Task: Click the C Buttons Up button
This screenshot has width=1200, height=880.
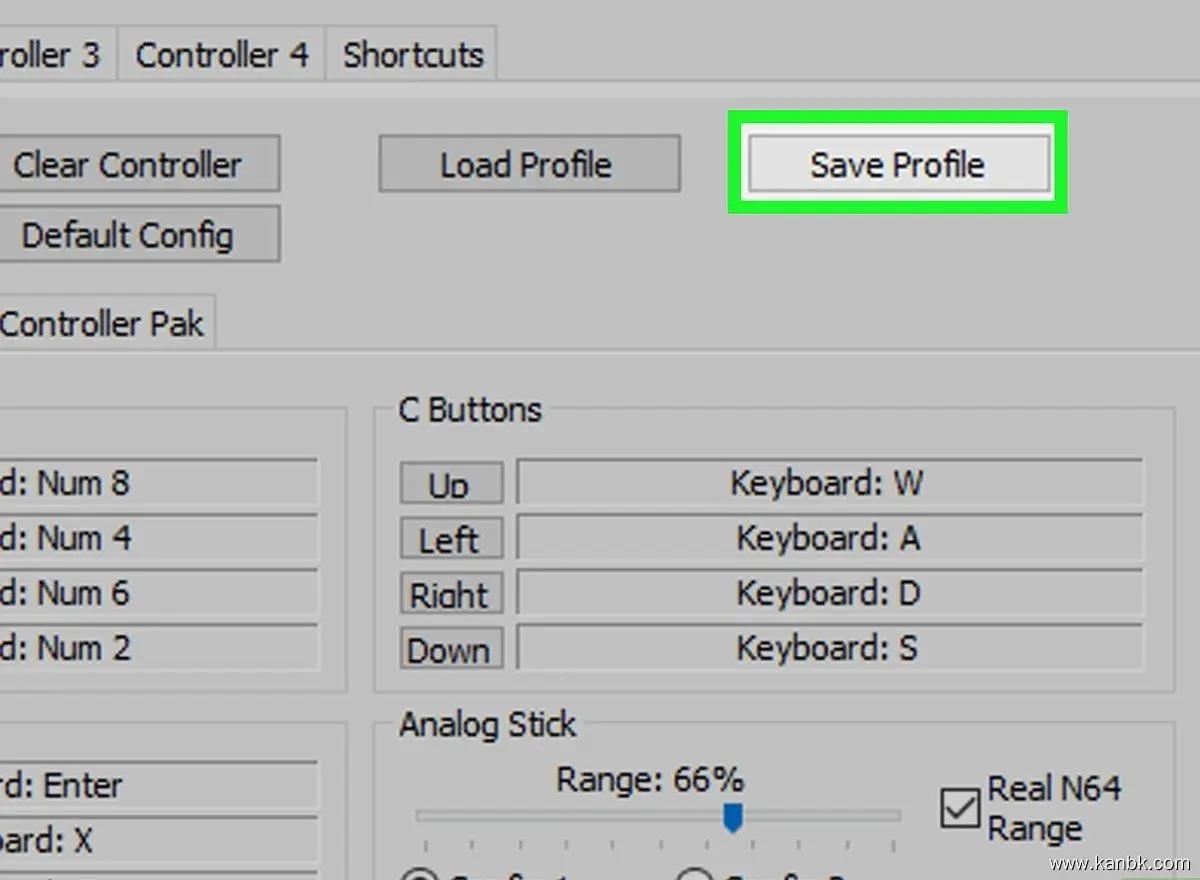Action: [450, 484]
